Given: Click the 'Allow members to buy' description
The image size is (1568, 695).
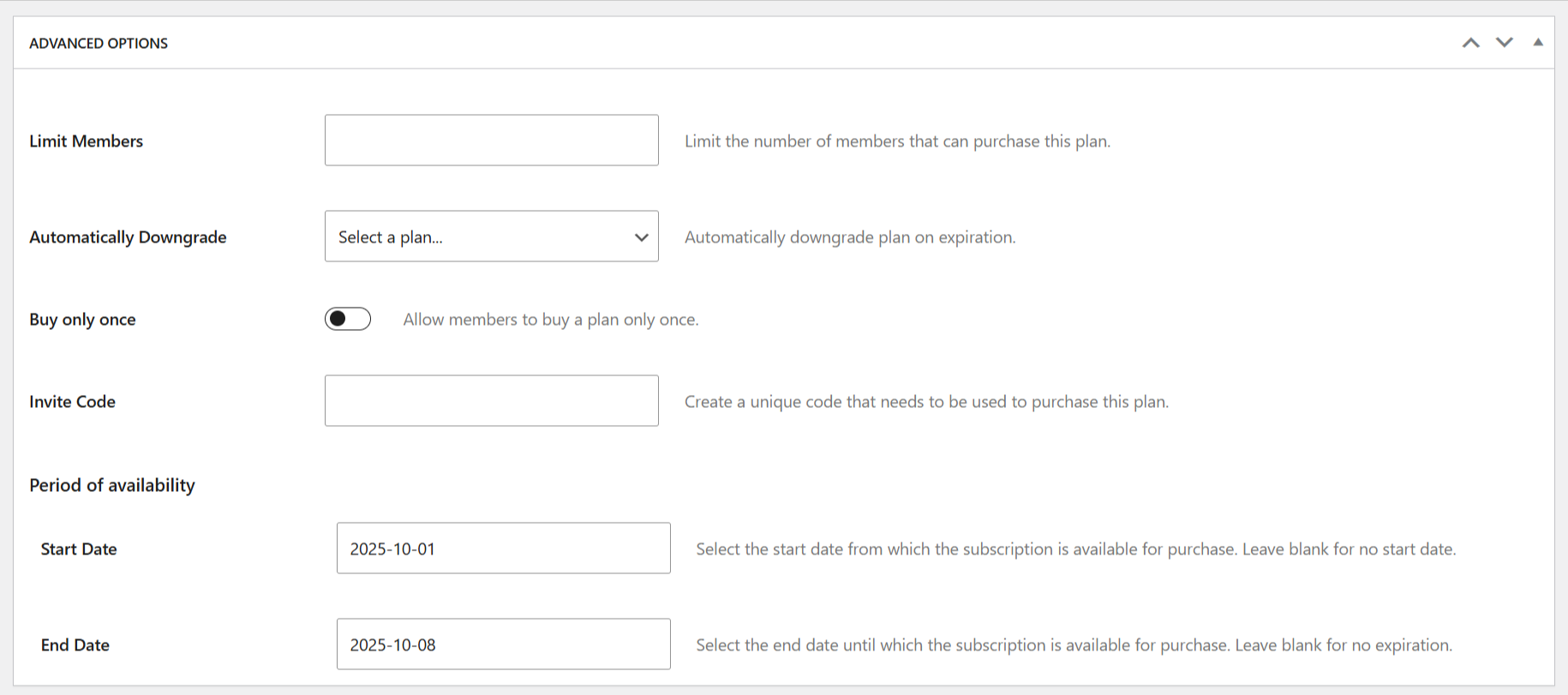Looking at the screenshot, I should click(551, 320).
